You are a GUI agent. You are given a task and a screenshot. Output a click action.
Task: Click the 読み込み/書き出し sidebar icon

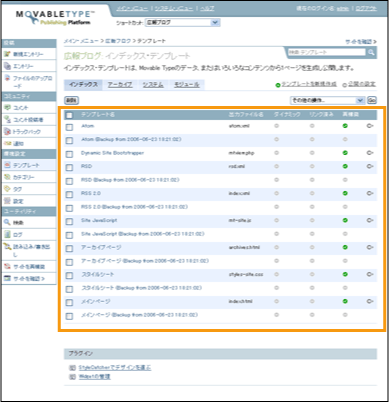tap(7, 247)
